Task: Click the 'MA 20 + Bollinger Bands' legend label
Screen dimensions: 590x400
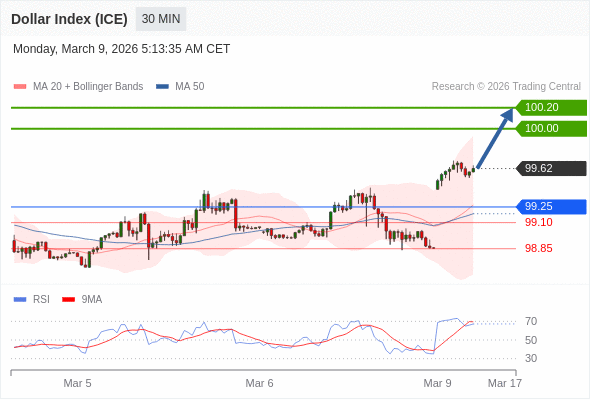Action: [x=88, y=87]
